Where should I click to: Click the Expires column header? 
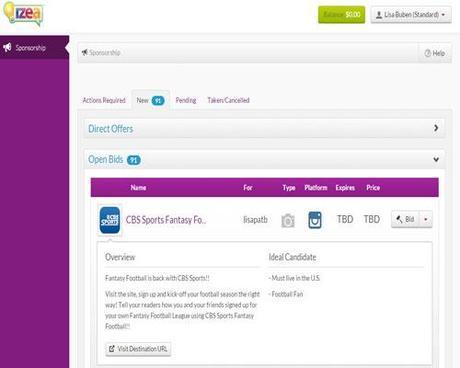pyautogui.click(x=345, y=188)
